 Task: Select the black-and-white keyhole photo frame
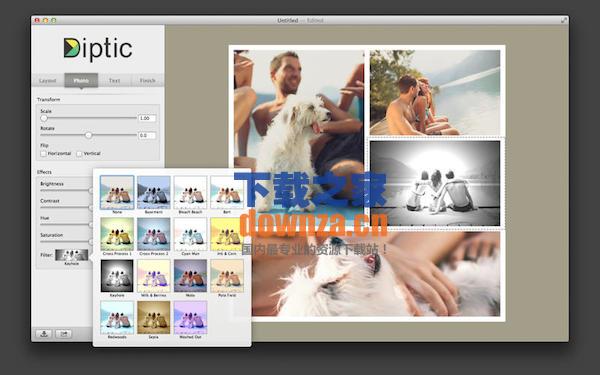(x=435, y=183)
